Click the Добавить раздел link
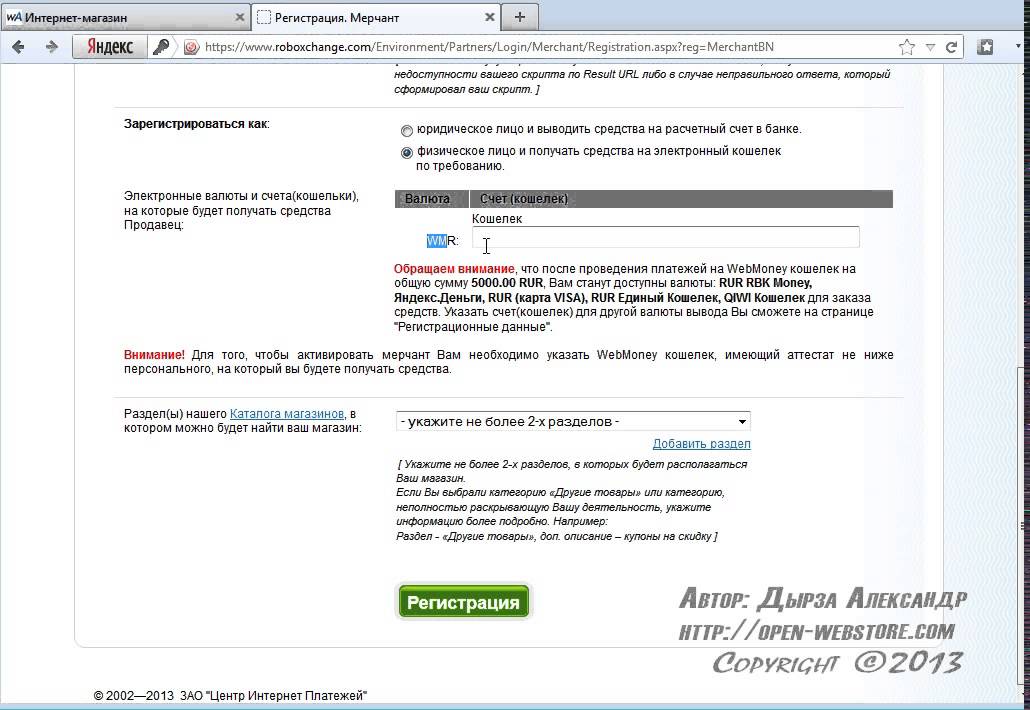Screen dimensions: 1030x710 coord(701,444)
